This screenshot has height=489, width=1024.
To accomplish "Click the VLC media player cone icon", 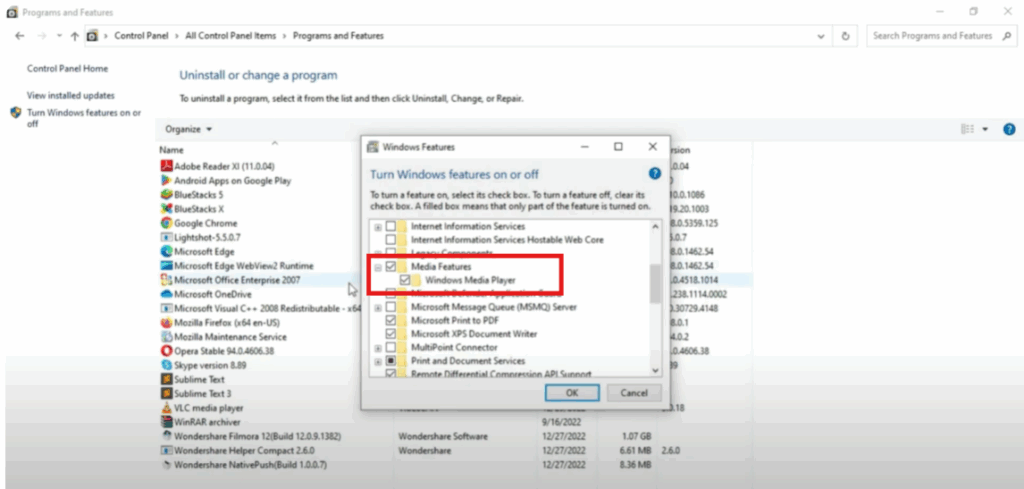I will click(166, 408).
